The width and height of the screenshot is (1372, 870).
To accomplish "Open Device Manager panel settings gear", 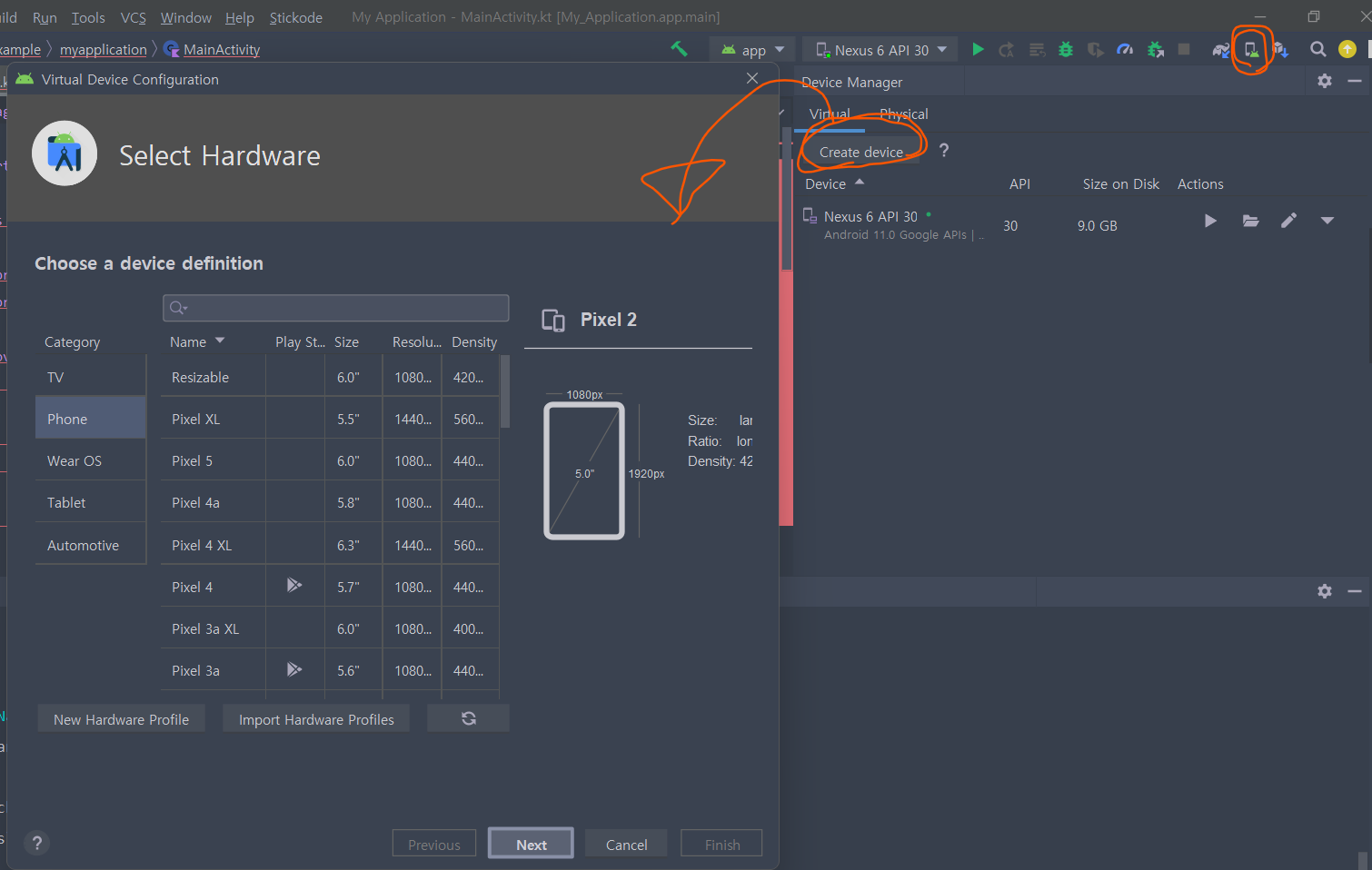I will point(1325,81).
